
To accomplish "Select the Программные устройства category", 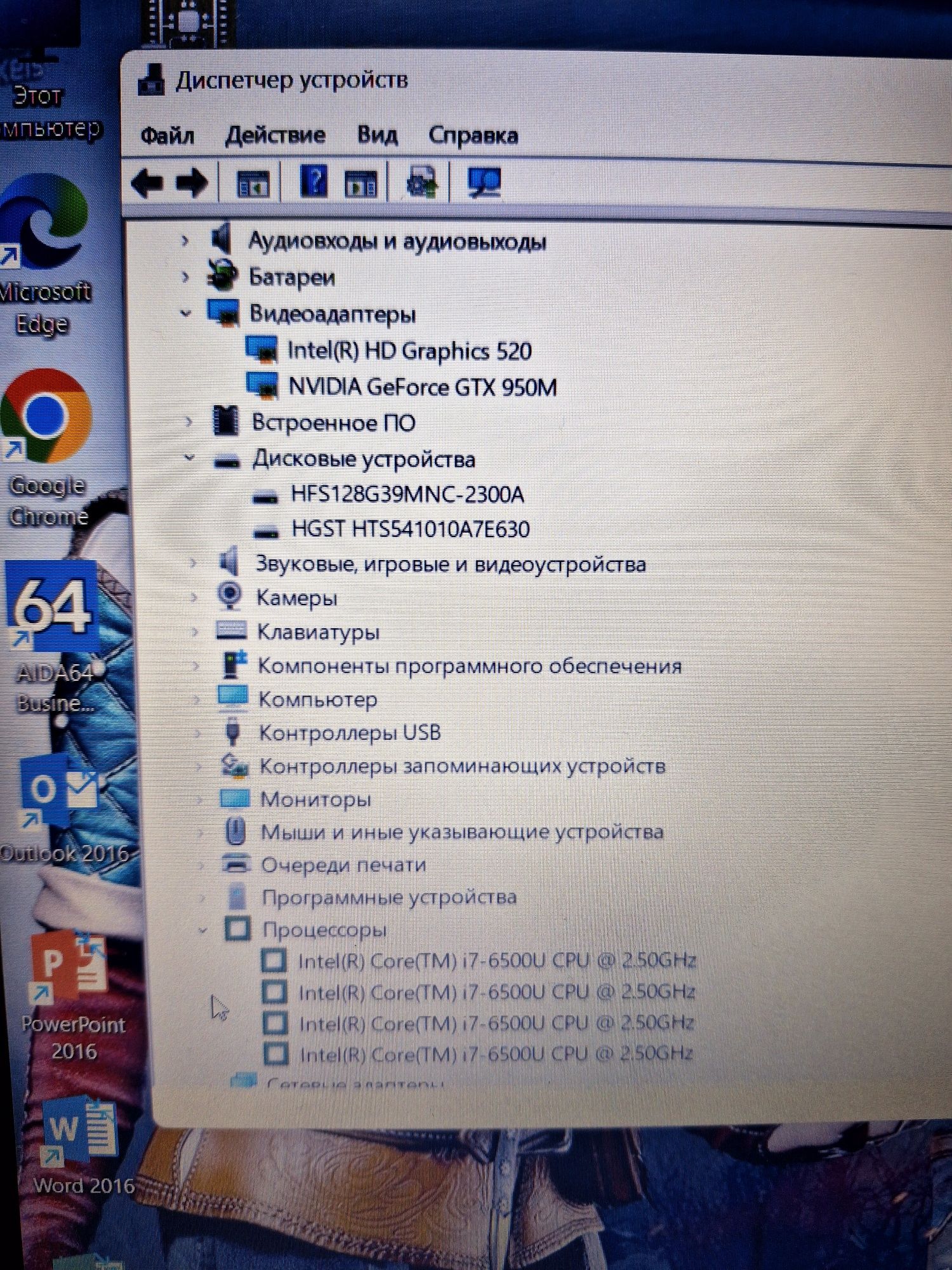I will (390, 897).
